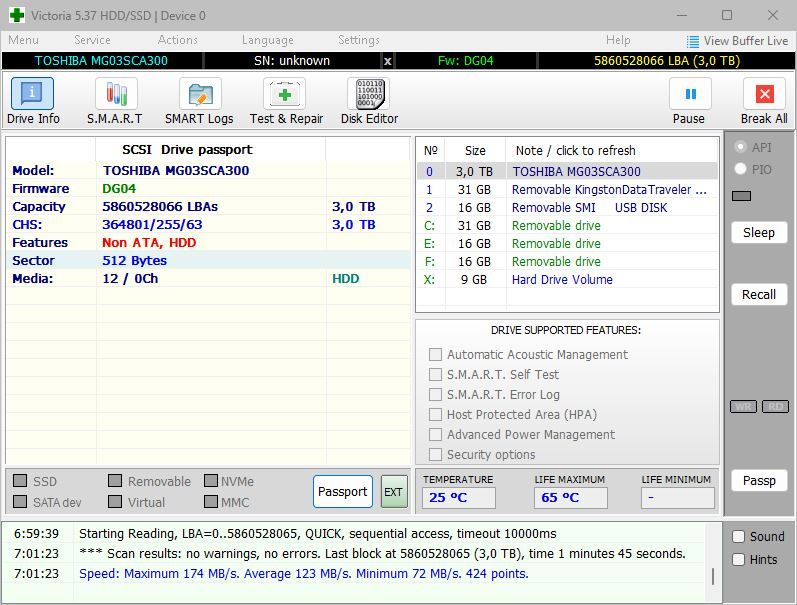Click the Life Minimum field

point(678,498)
